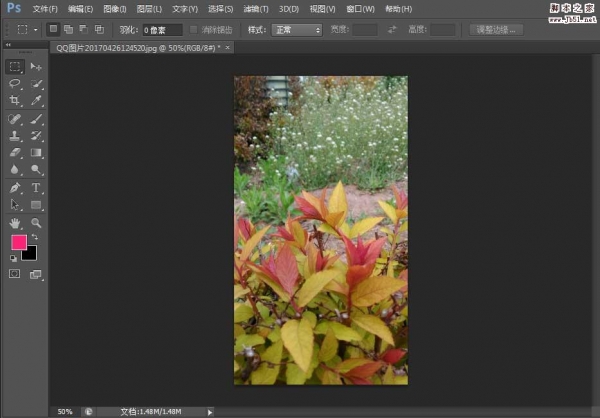This screenshot has height=418, width=600.
Task: Open the tool preset picker dropdown
Action: click(36, 29)
